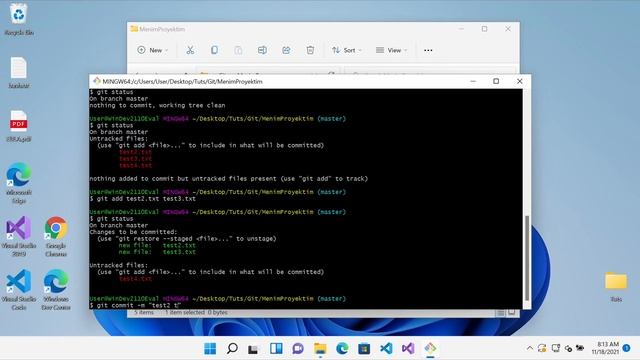The height and width of the screenshot is (360, 640).
Task: Open View dropdown in File Explorer
Action: click(391, 50)
